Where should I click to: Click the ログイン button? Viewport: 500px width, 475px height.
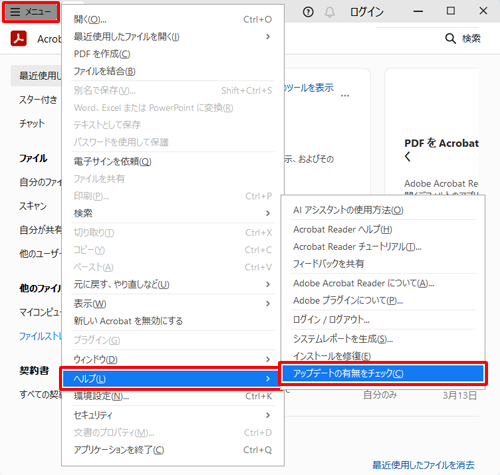pyautogui.click(x=367, y=12)
